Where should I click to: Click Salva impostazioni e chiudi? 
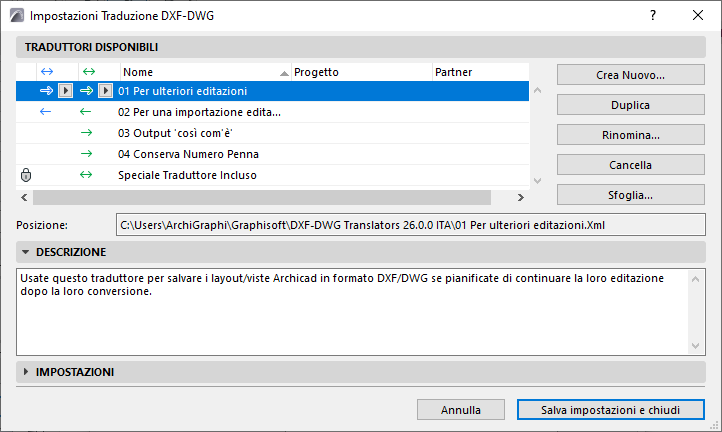click(610, 410)
